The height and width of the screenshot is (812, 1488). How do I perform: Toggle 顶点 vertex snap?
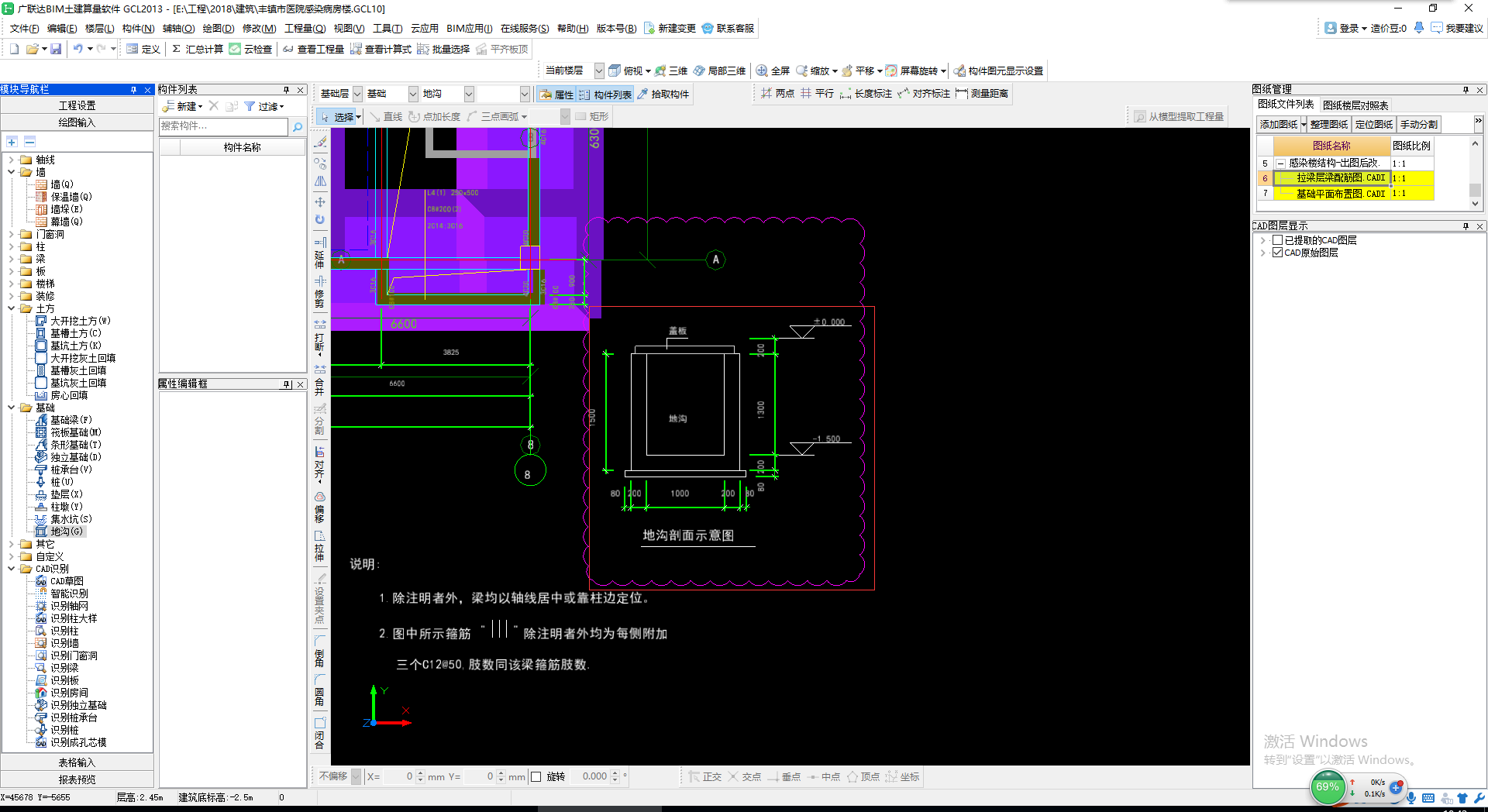pyautogui.click(x=863, y=776)
